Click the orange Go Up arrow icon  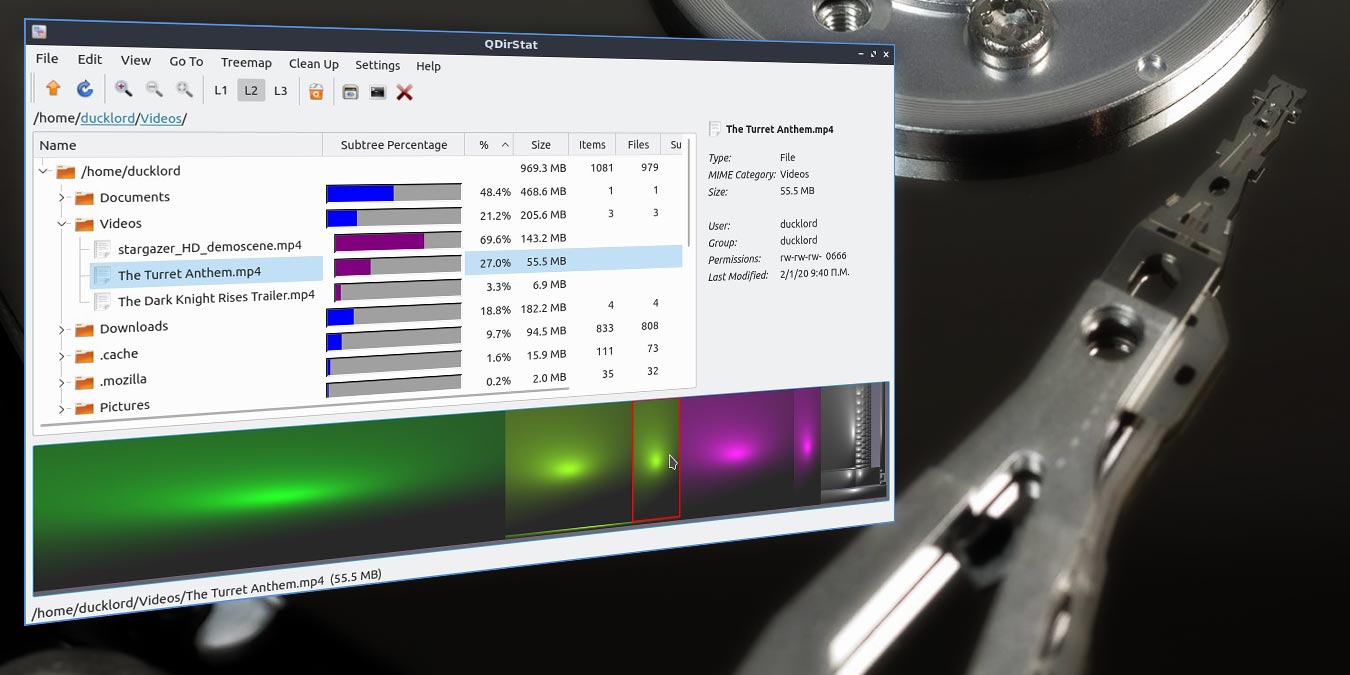[x=52, y=88]
